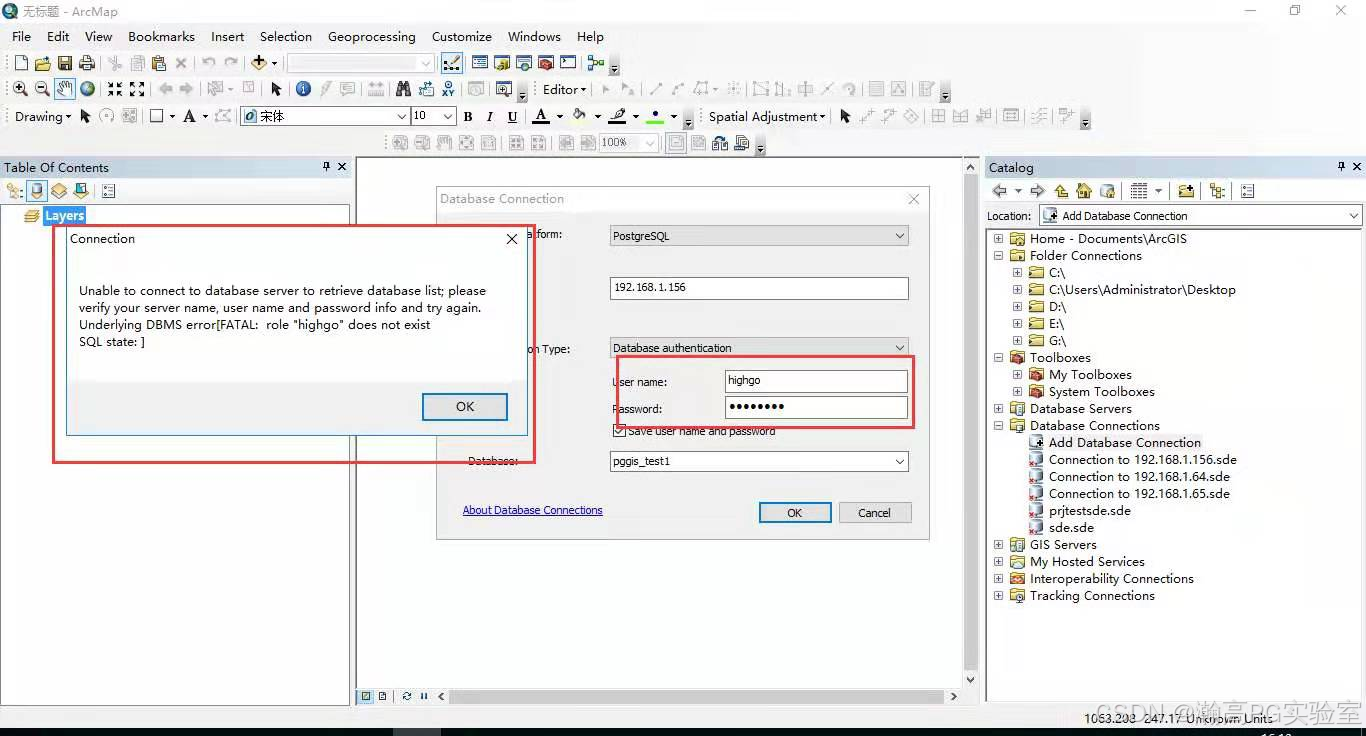1366x736 pixels.
Task: Open the Customize menu
Action: (x=461, y=37)
